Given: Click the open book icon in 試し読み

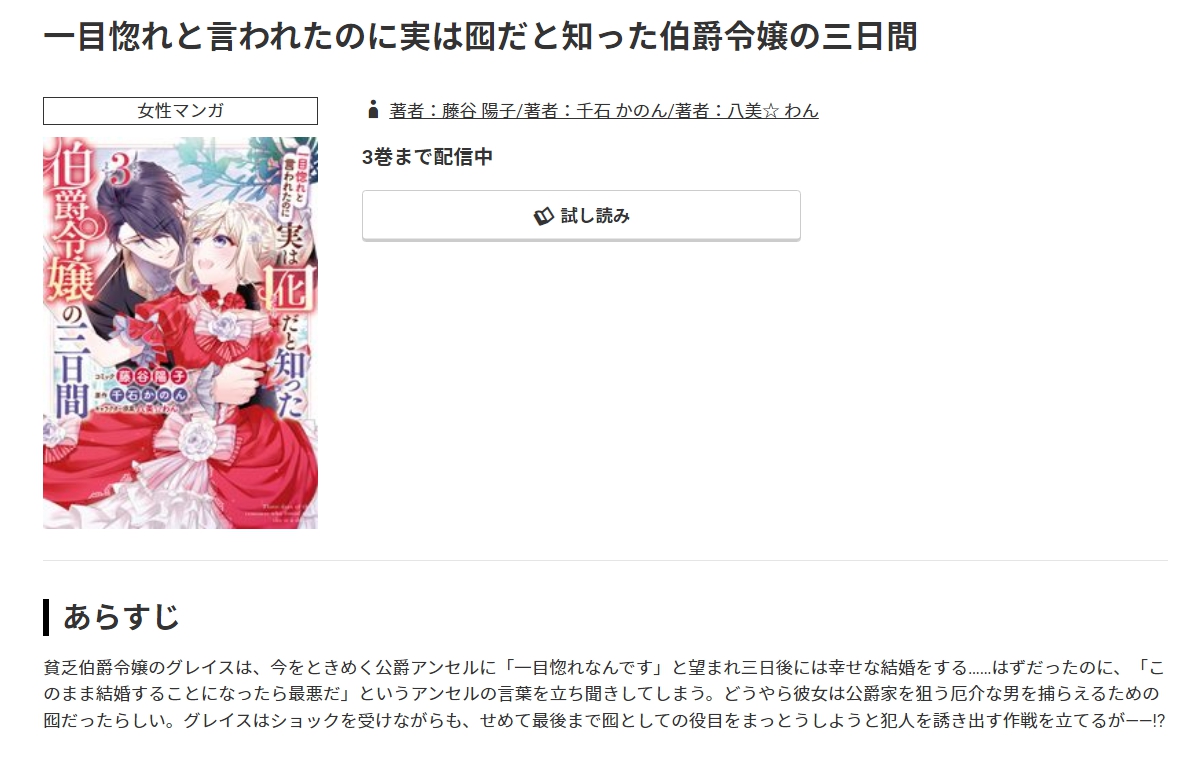Looking at the screenshot, I should click(x=544, y=217).
